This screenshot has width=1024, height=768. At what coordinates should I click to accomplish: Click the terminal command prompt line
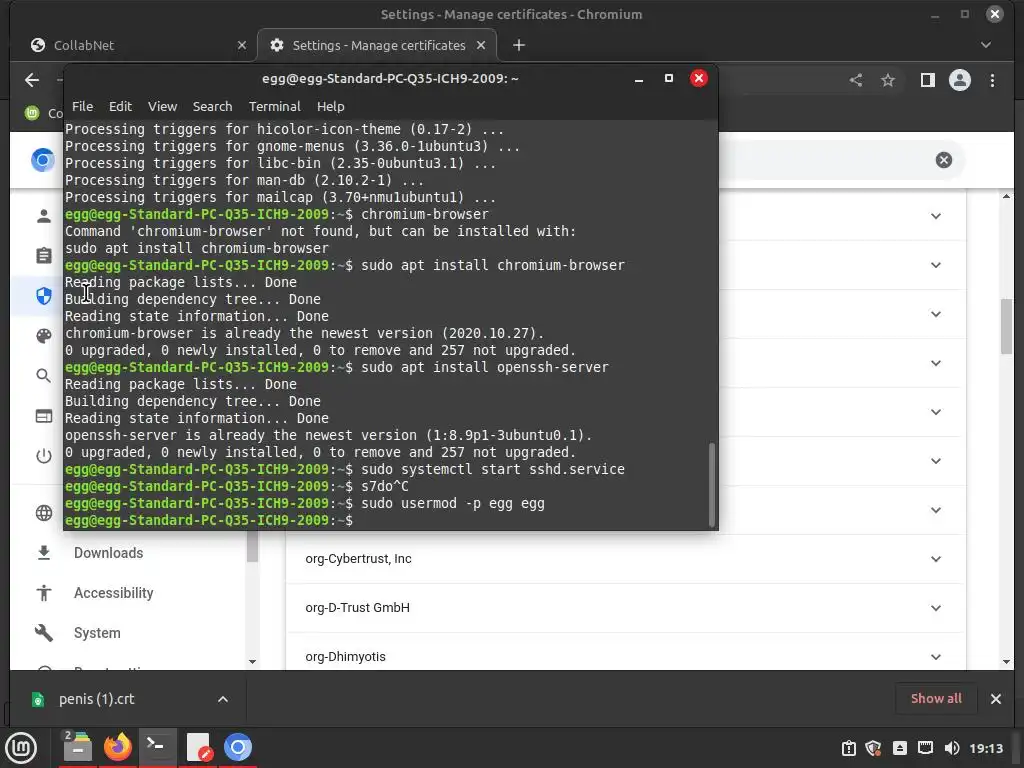tap(387, 520)
